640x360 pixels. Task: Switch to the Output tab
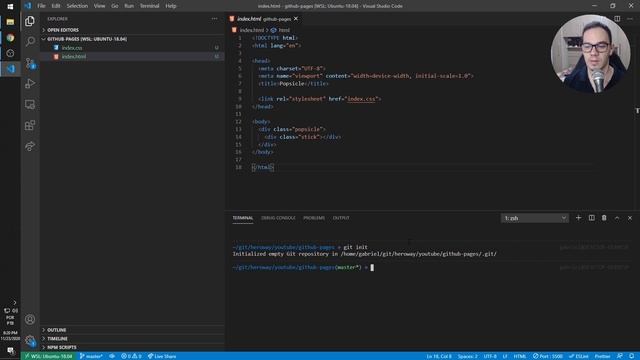click(x=341, y=218)
